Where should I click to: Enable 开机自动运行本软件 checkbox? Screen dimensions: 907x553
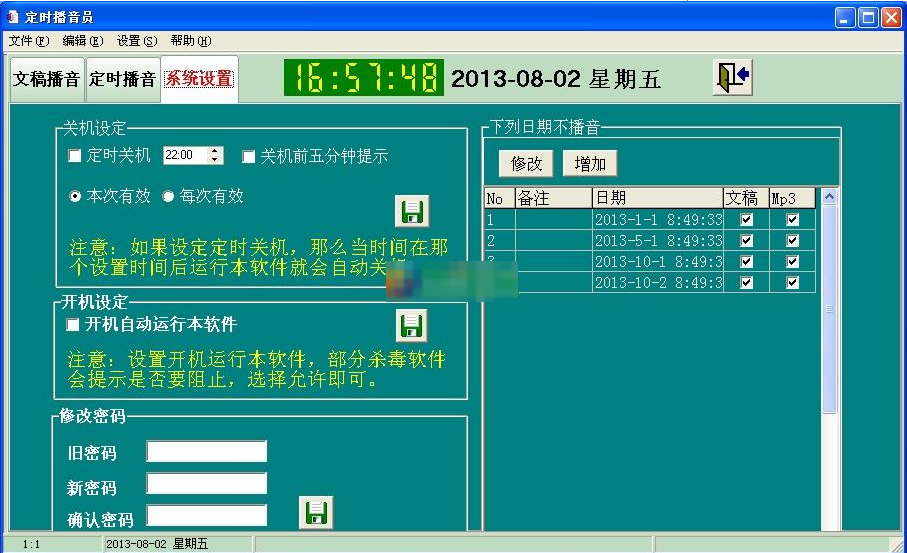coord(73,325)
